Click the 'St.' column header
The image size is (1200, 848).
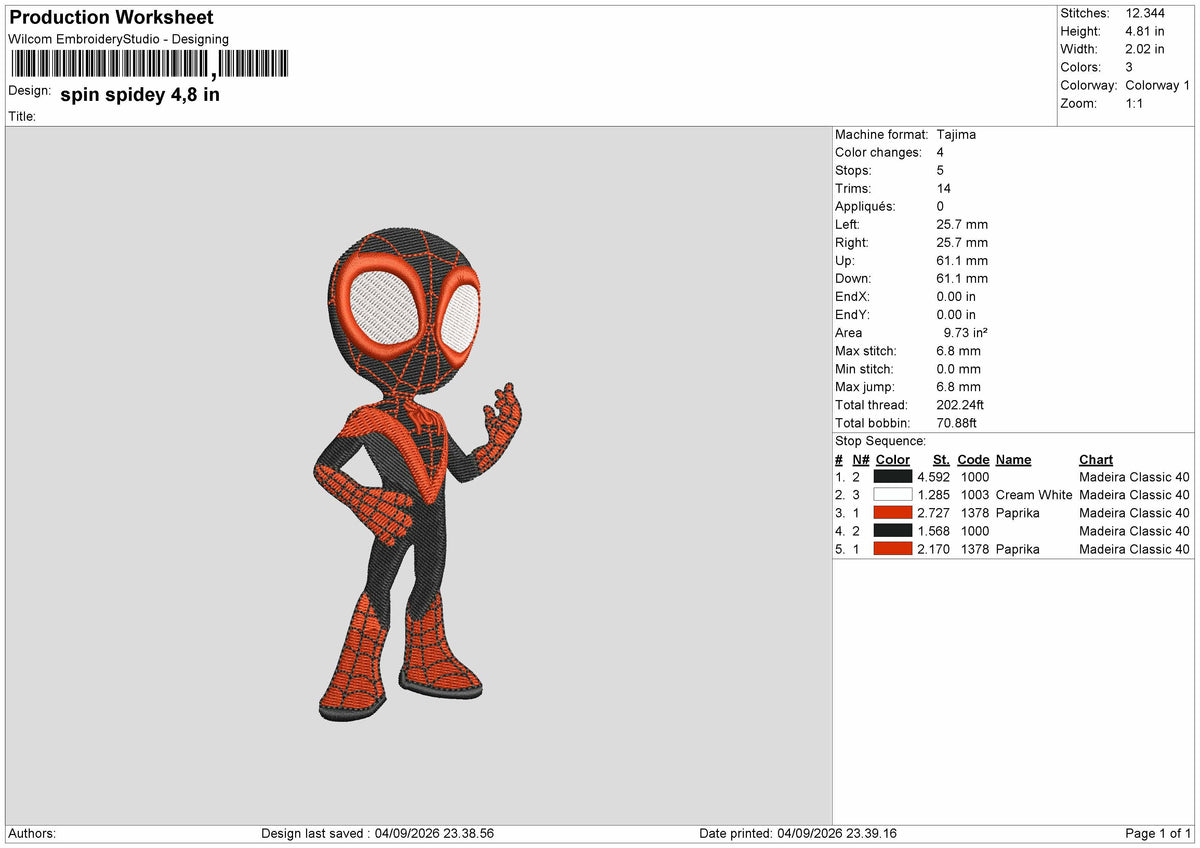tap(941, 460)
